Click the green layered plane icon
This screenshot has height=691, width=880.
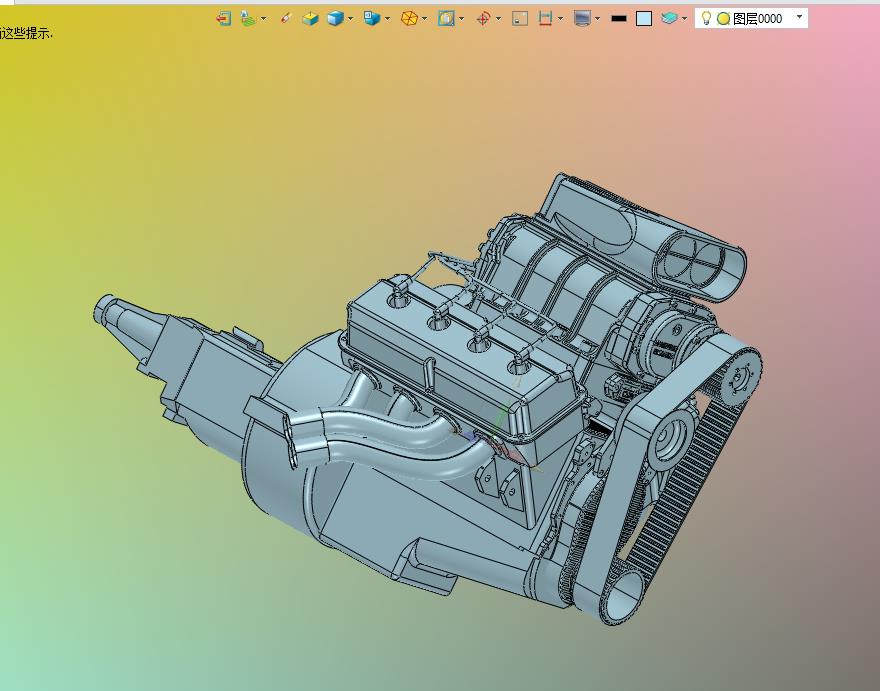point(247,18)
